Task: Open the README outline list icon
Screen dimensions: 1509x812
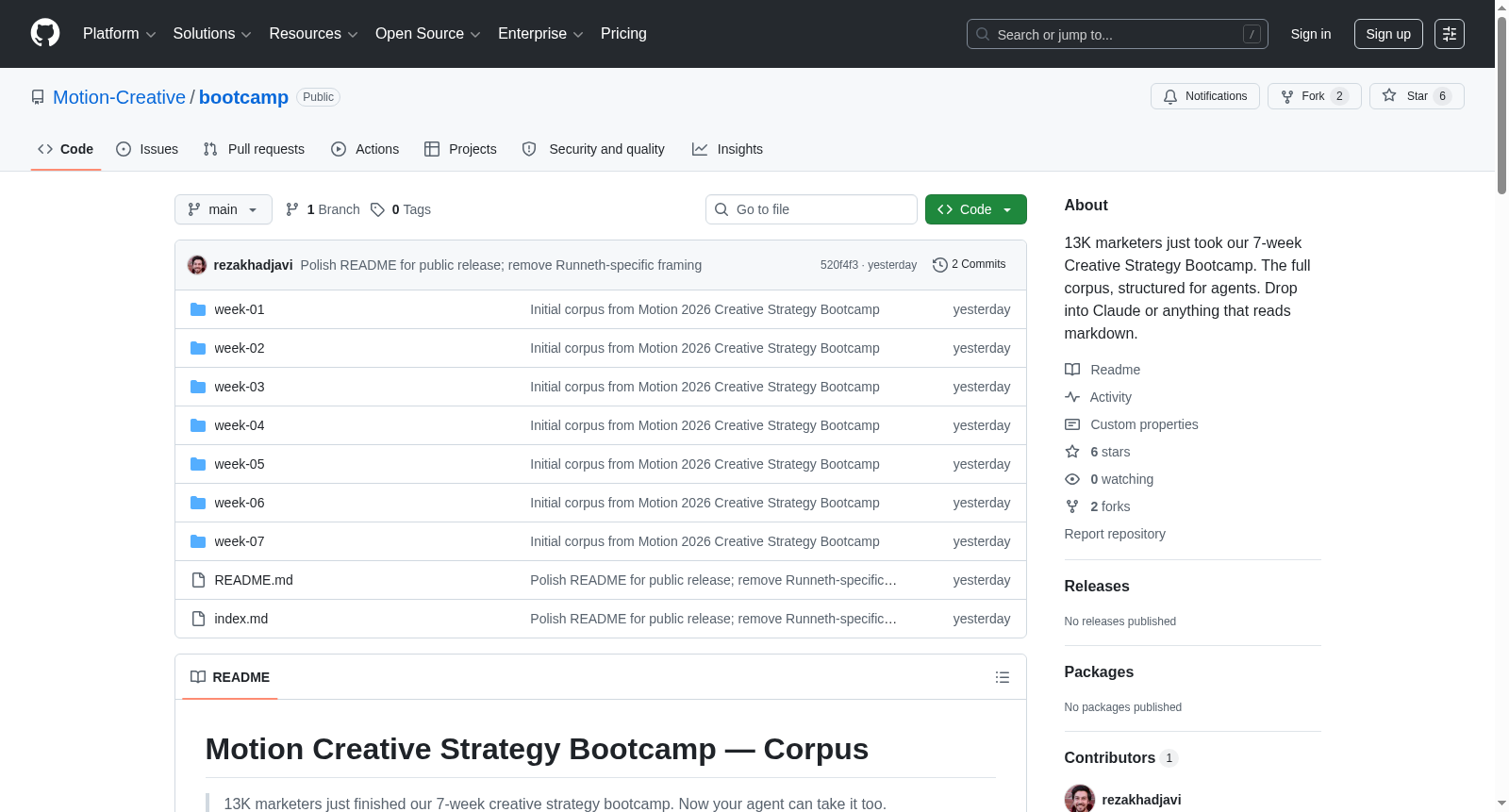Action: pos(1003,677)
